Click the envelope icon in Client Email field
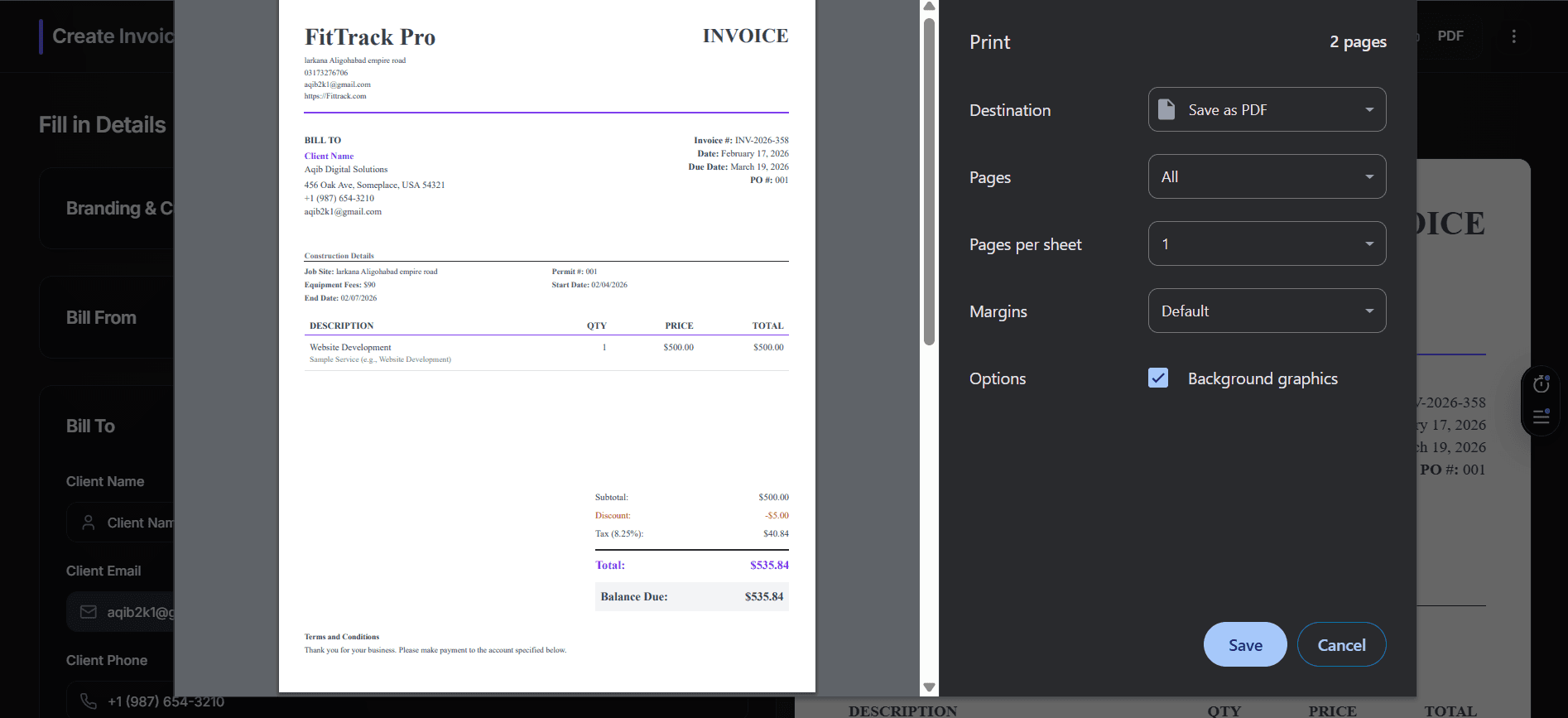The width and height of the screenshot is (1568, 718). coord(89,612)
